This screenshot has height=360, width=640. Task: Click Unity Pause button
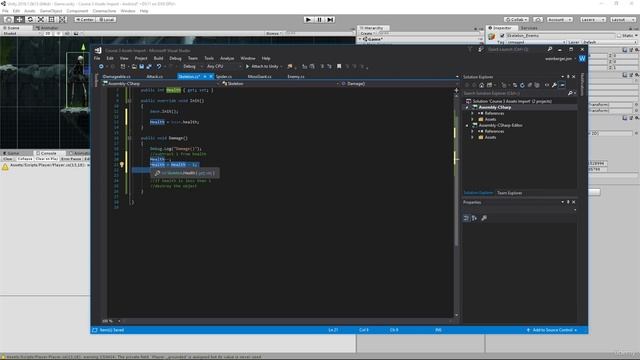pos(320,19)
